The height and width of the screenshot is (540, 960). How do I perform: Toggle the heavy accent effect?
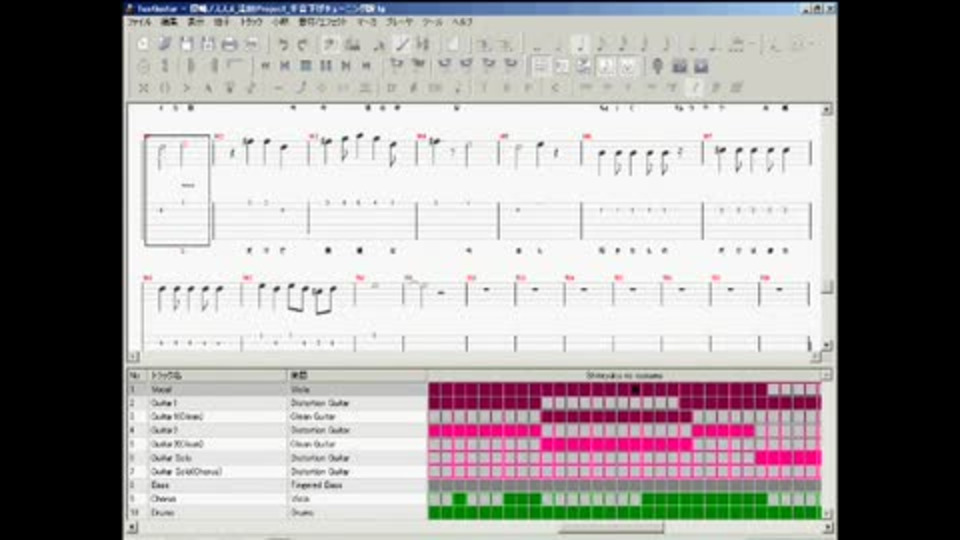208,88
